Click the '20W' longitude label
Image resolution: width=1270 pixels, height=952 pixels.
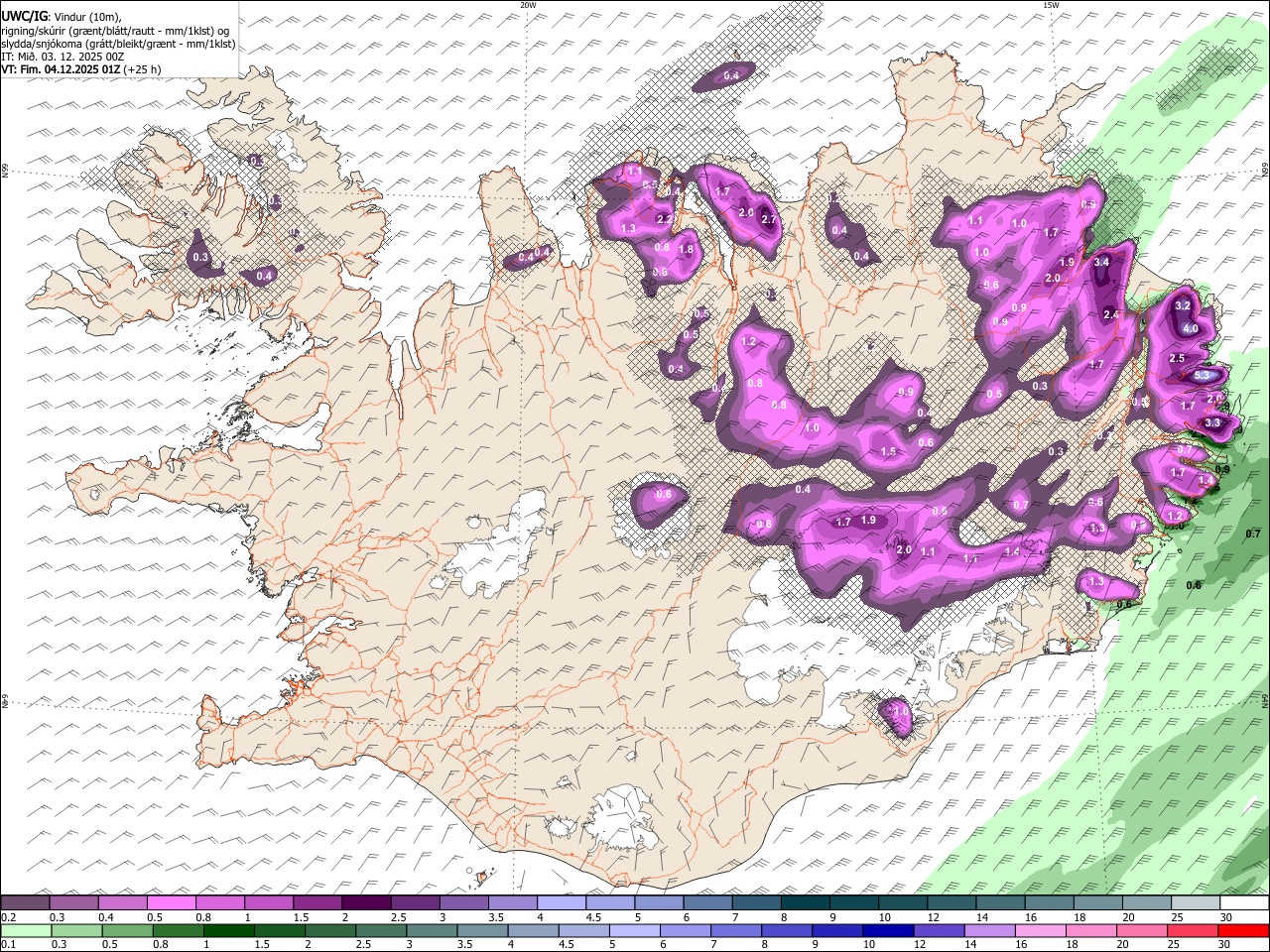point(528,5)
